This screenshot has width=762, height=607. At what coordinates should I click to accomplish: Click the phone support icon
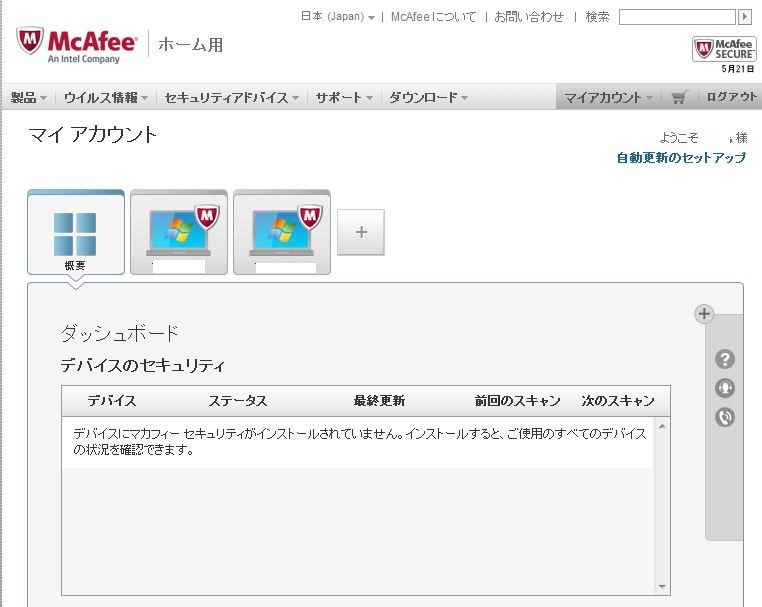(x=725, y=417)
